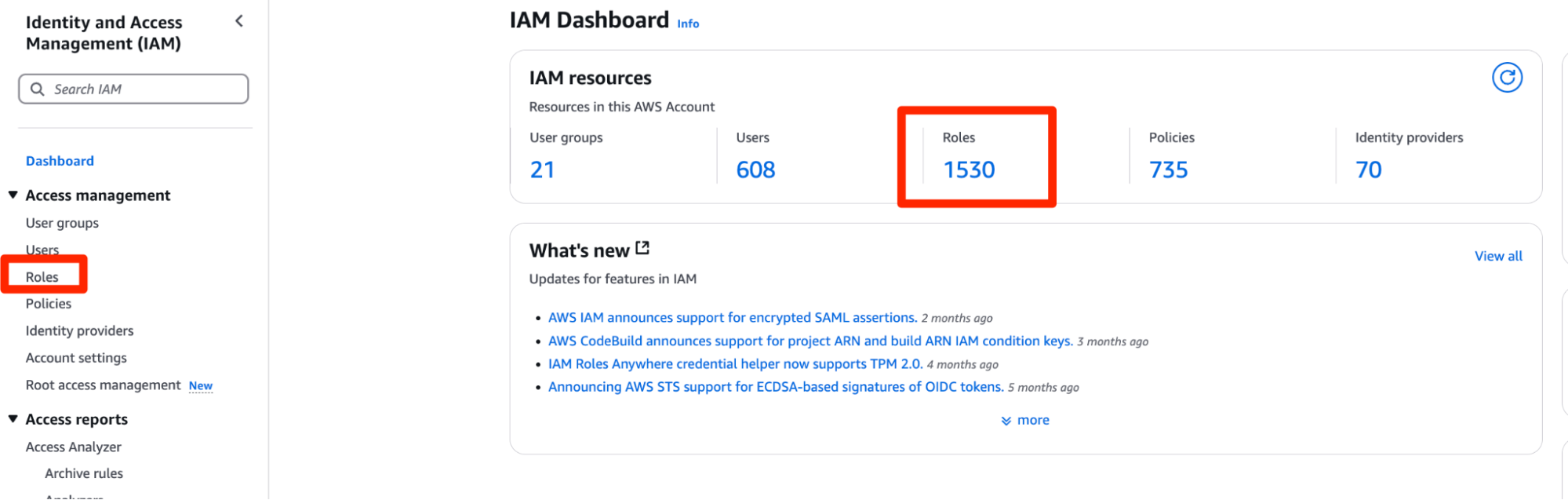Open Policies in the sidebar

pyautogui.click(x=49, y=304)
